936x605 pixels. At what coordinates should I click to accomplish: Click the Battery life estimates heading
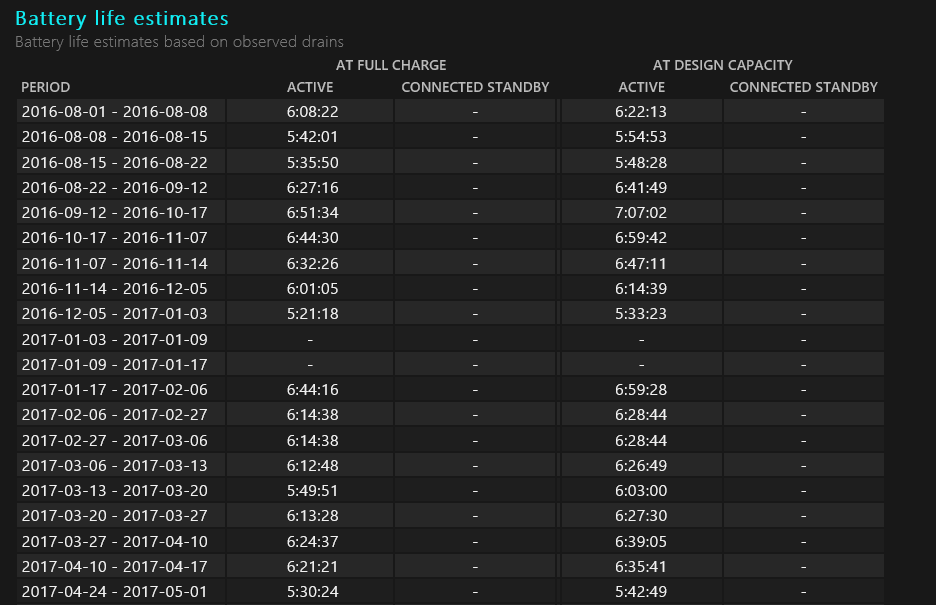pyautogui.click(x=120, y=18)
